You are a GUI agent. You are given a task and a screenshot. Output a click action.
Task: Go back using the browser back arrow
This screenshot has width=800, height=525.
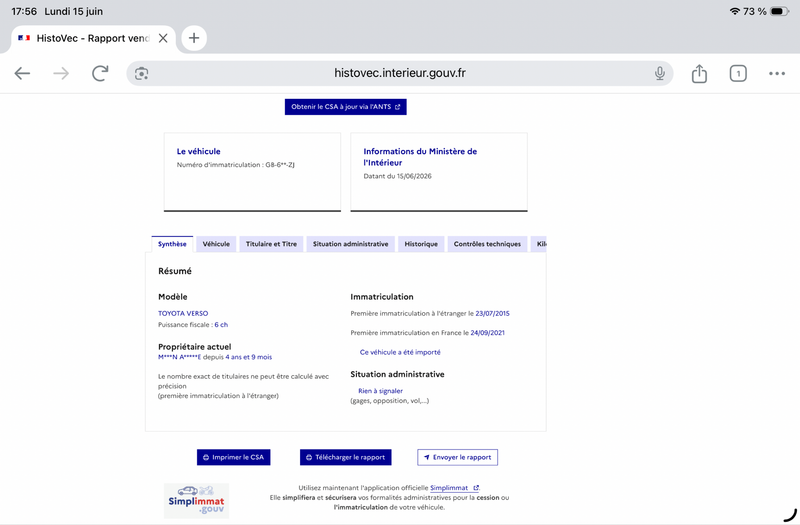[22, 73]
